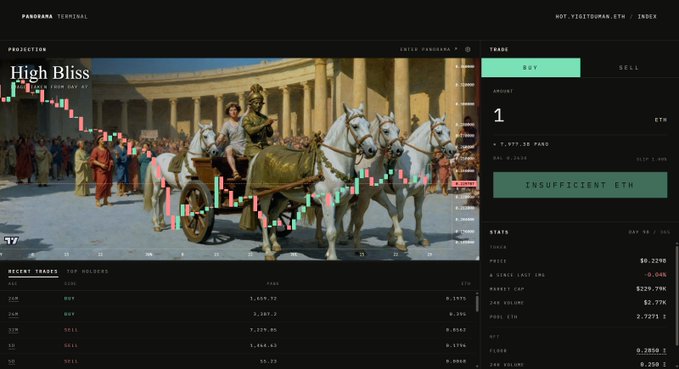
Task: Click the Enter Panorama link
Action: pos(428,49)
